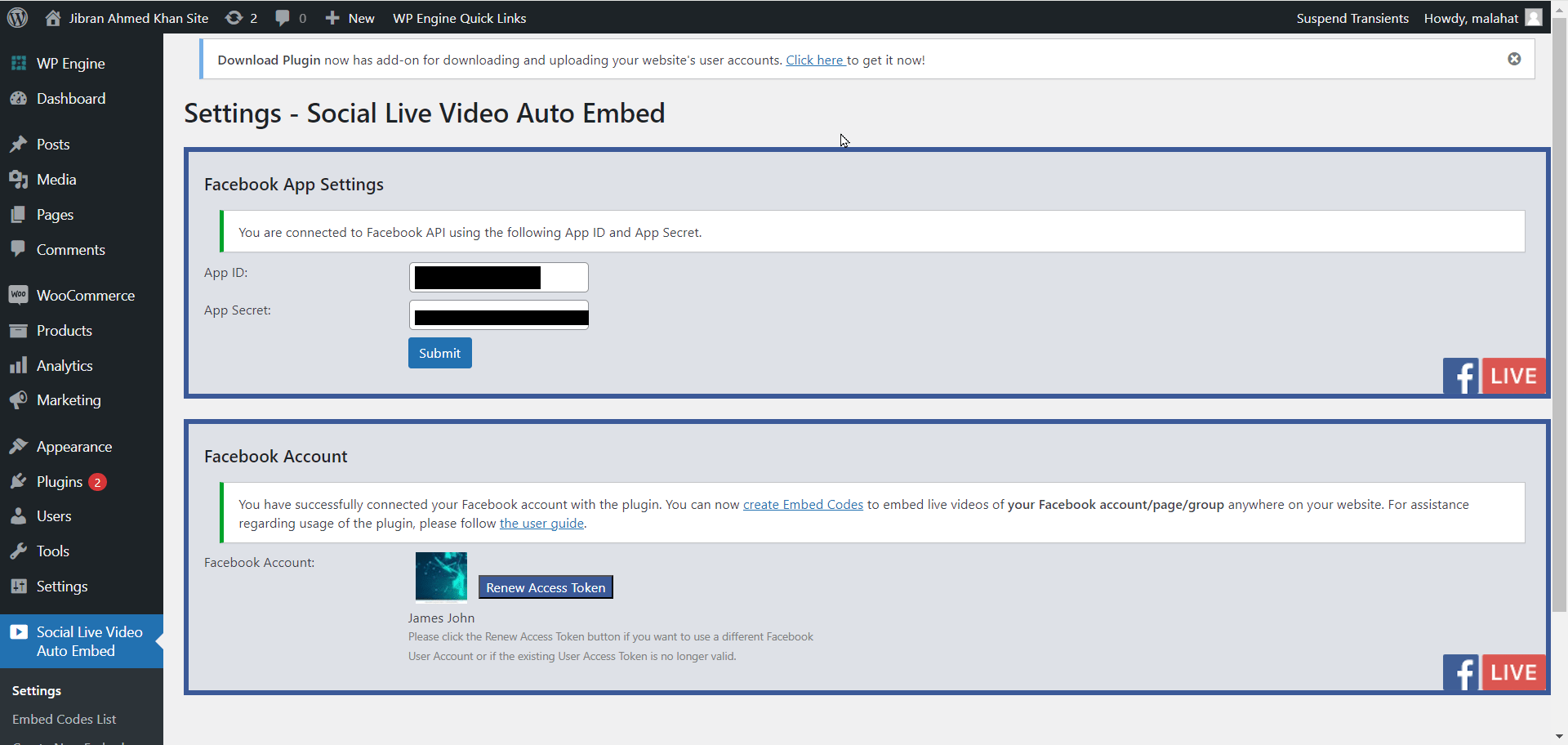This screenshot has height=745, width=1568.
Task: Click Suspend Transients in admin bar
Action: 1352,18
